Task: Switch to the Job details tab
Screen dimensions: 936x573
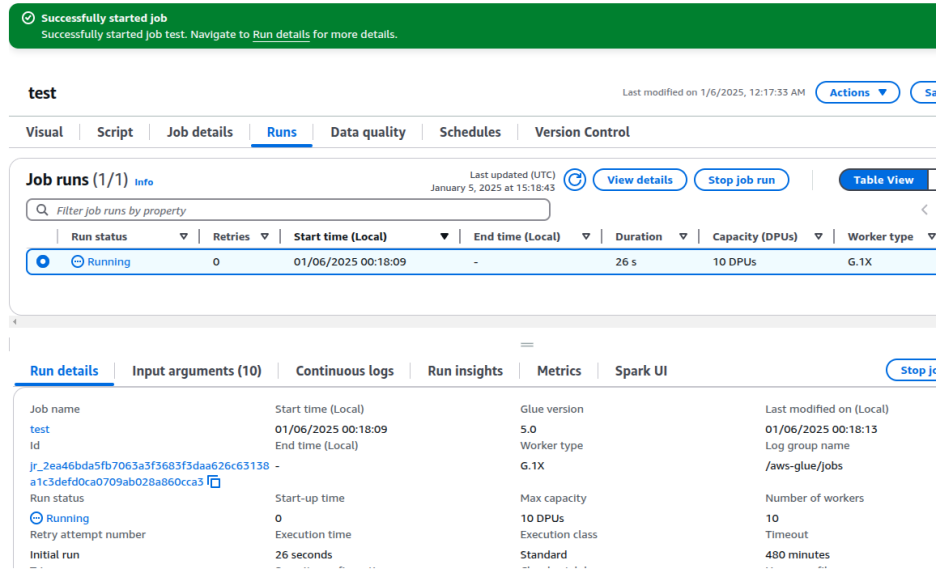Action: (x=199, y=132)
